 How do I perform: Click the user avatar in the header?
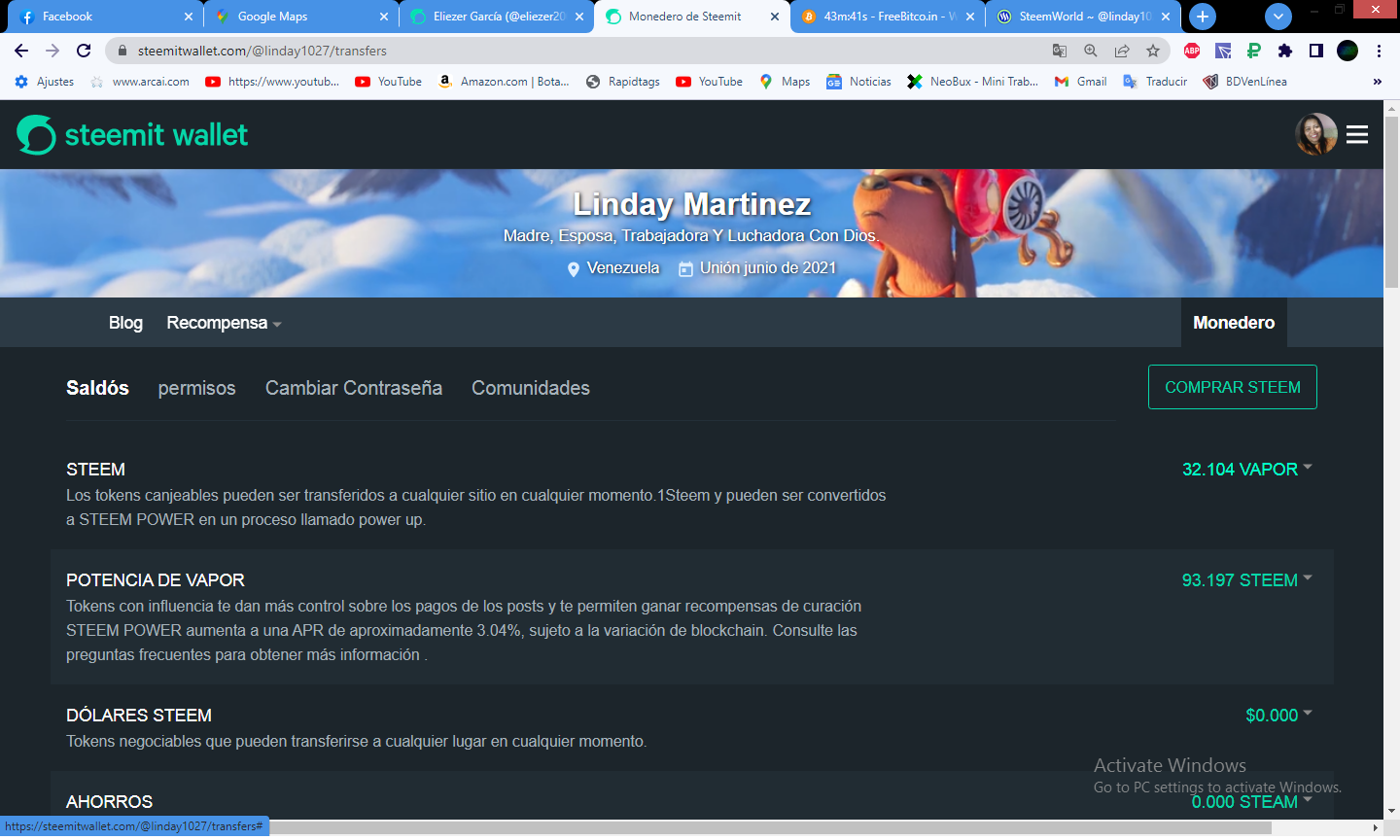point(1316,134)
